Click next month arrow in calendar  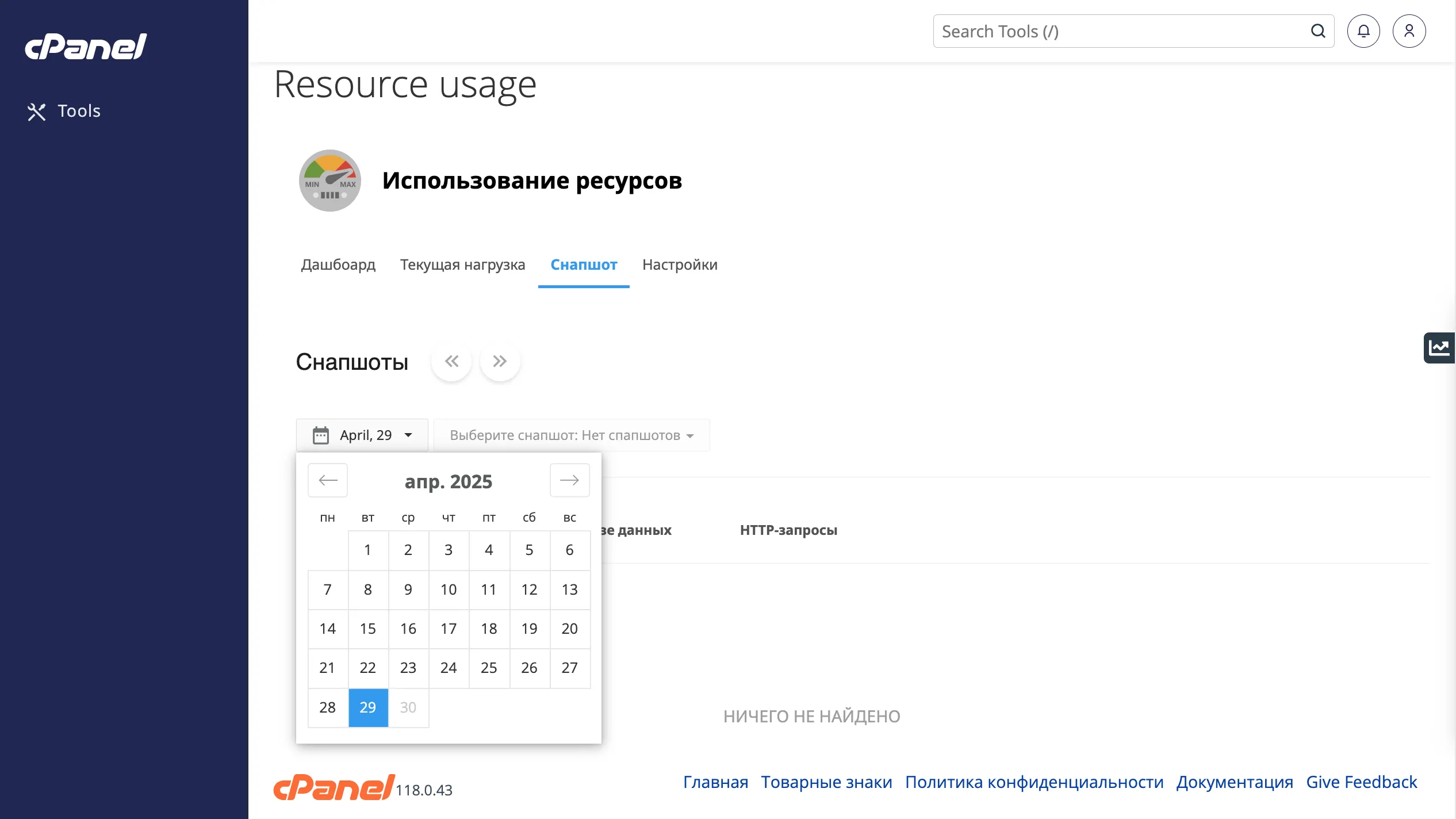pos(569,480)
